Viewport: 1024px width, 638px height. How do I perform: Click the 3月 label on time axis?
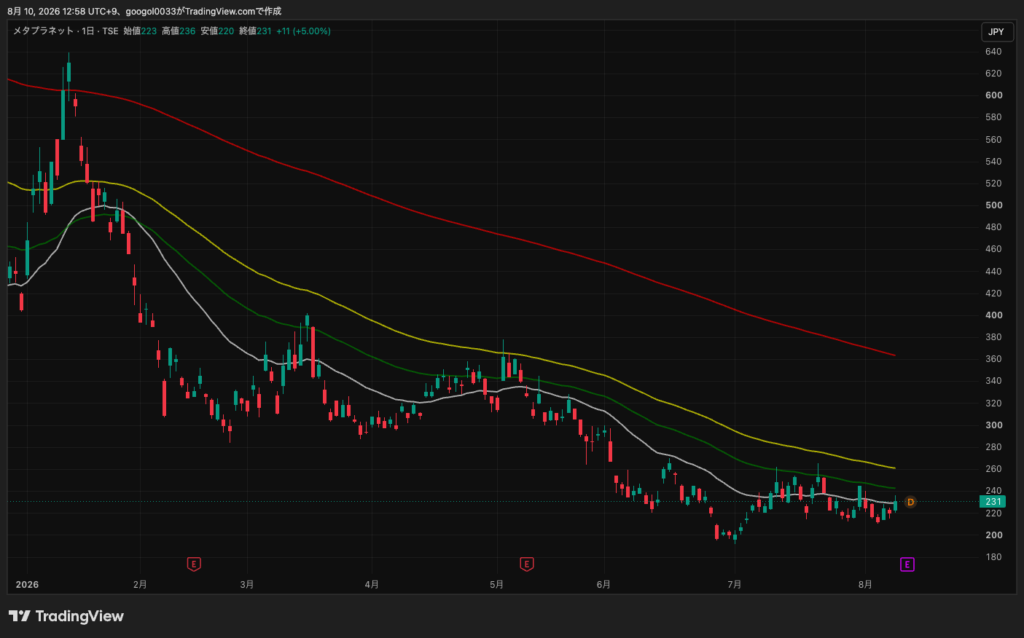(247, 584)
